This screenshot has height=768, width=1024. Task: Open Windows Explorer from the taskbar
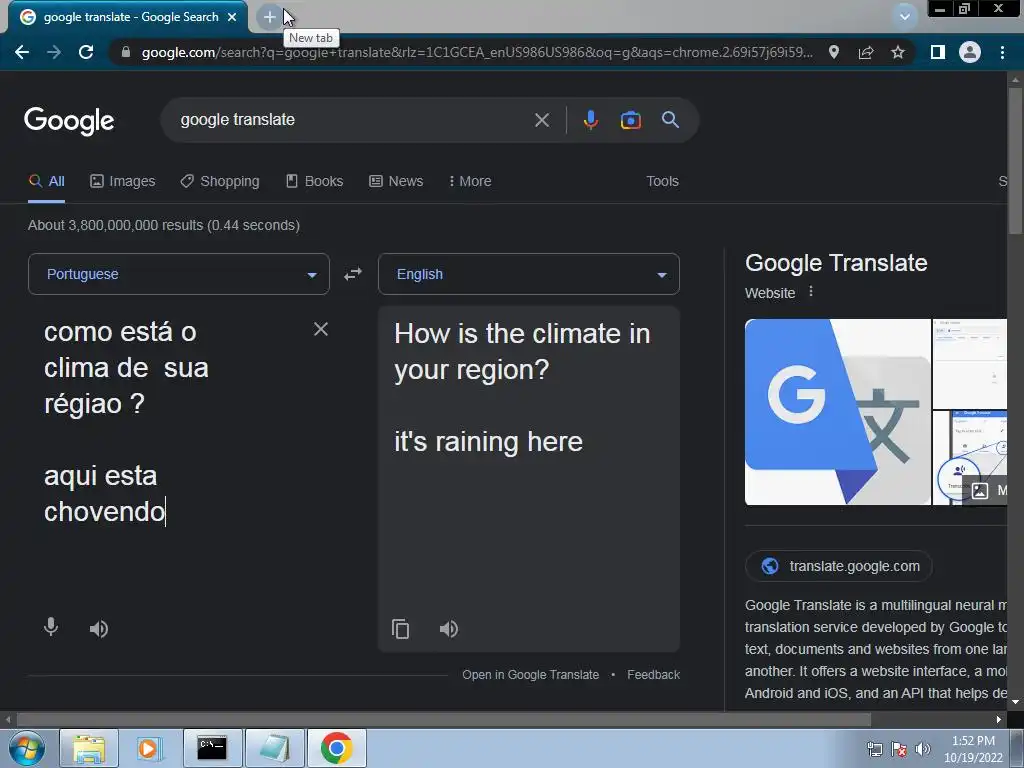click(89, 748)
